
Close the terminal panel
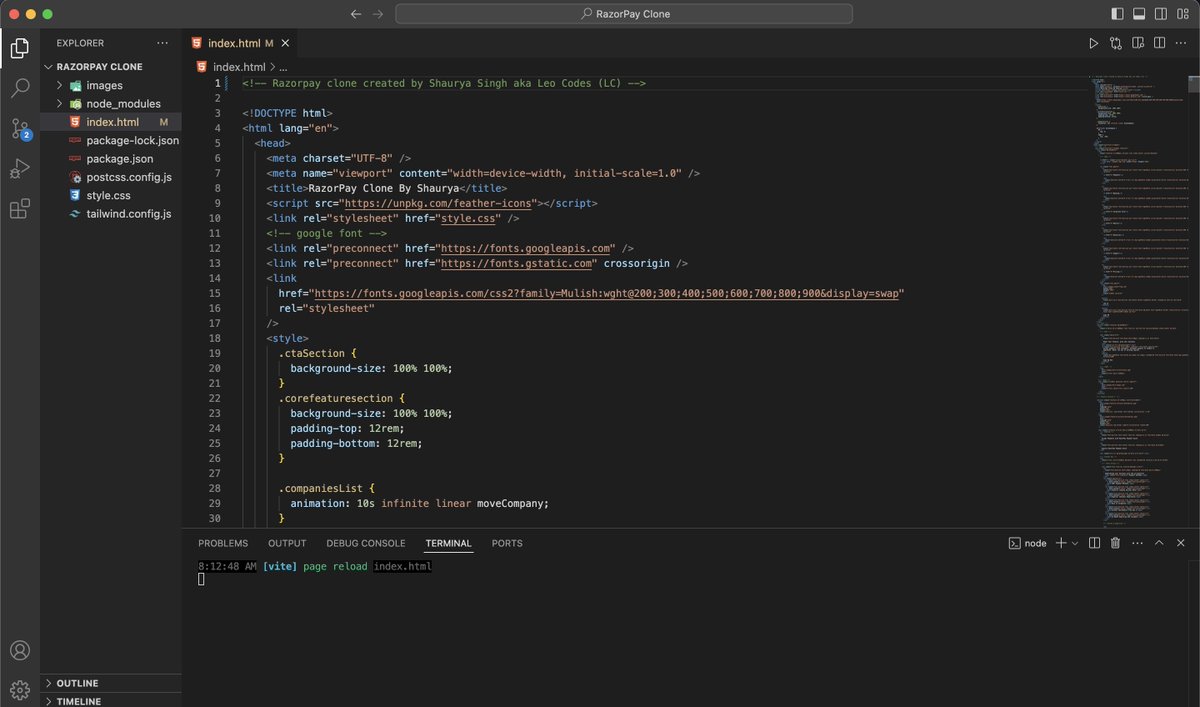(1181, 543)
